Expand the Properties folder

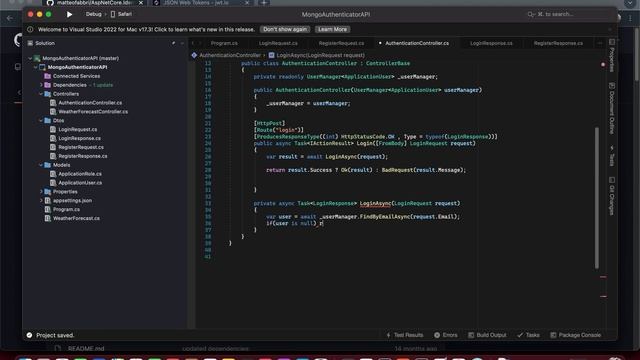[41, 191]
